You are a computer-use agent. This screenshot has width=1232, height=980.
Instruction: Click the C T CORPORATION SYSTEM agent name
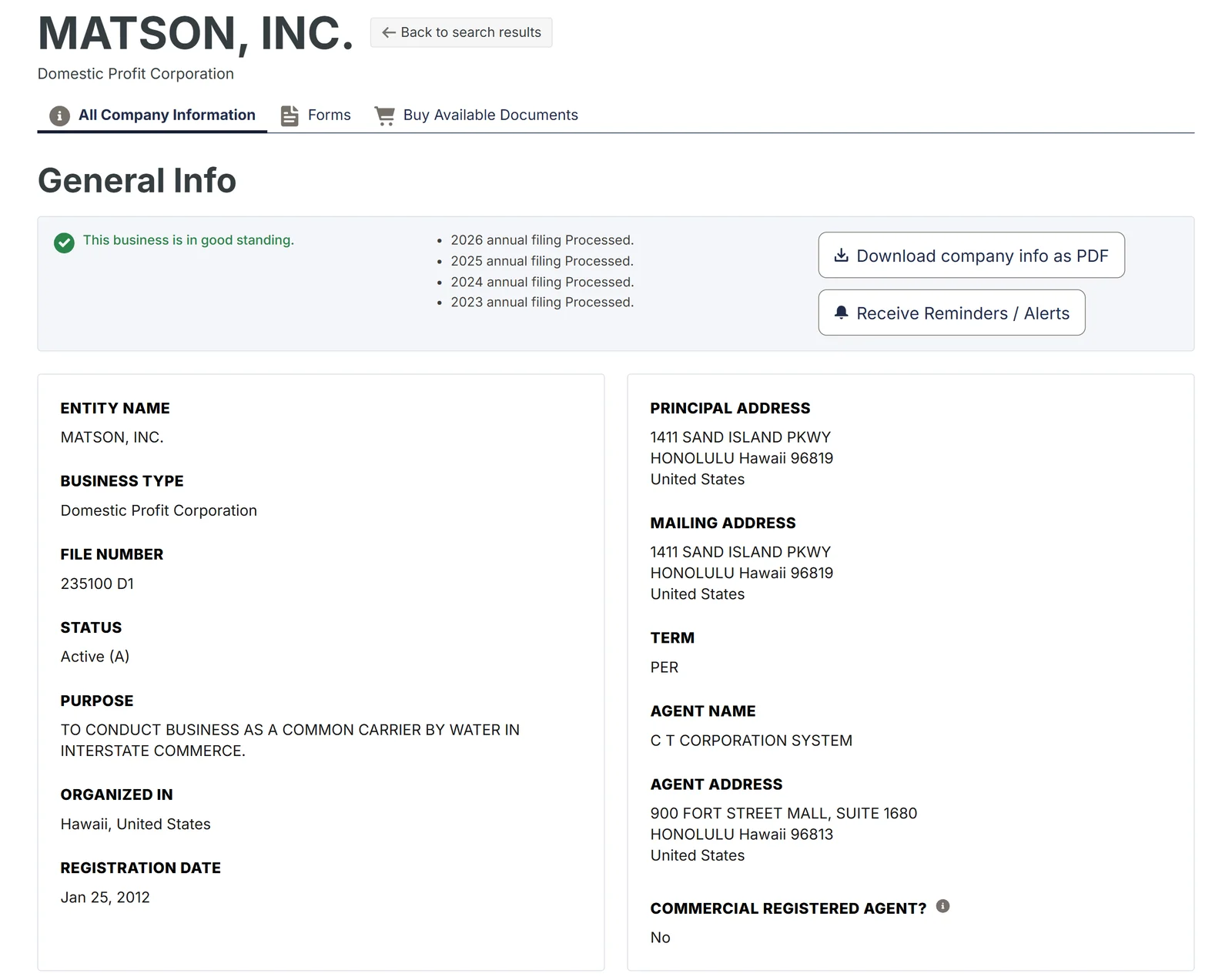pyautogui.click(x=752, y=741)
